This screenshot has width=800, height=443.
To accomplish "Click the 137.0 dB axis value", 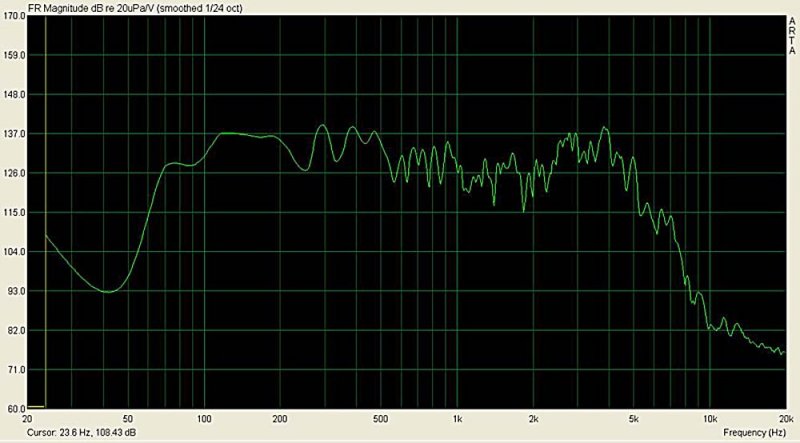I will (14, 134).
